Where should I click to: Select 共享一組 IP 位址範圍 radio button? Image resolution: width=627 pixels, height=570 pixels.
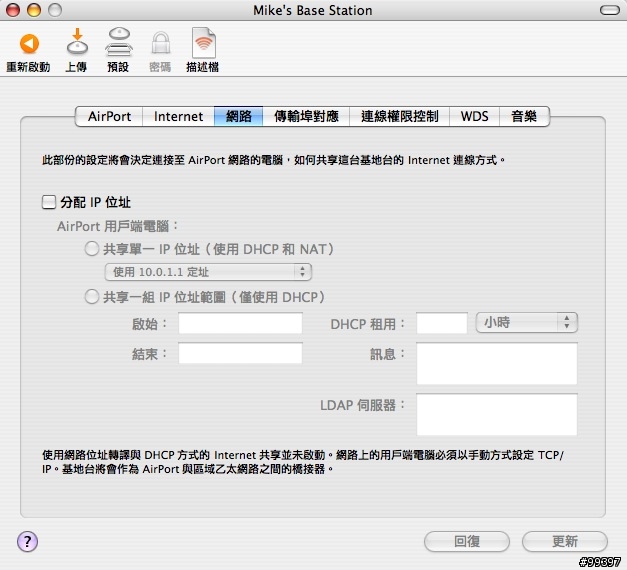click(92, 297)
